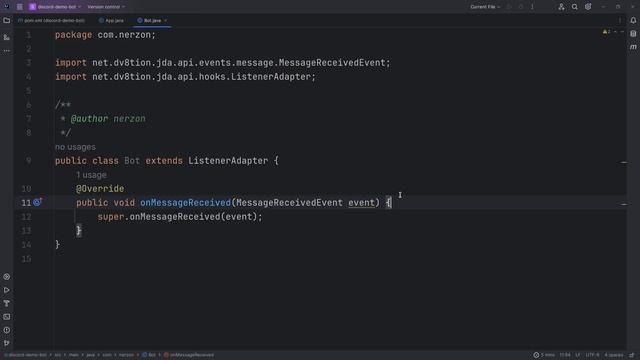Click the warnings indicator in editor corner
Screen dimensions: 640x360
607,32
